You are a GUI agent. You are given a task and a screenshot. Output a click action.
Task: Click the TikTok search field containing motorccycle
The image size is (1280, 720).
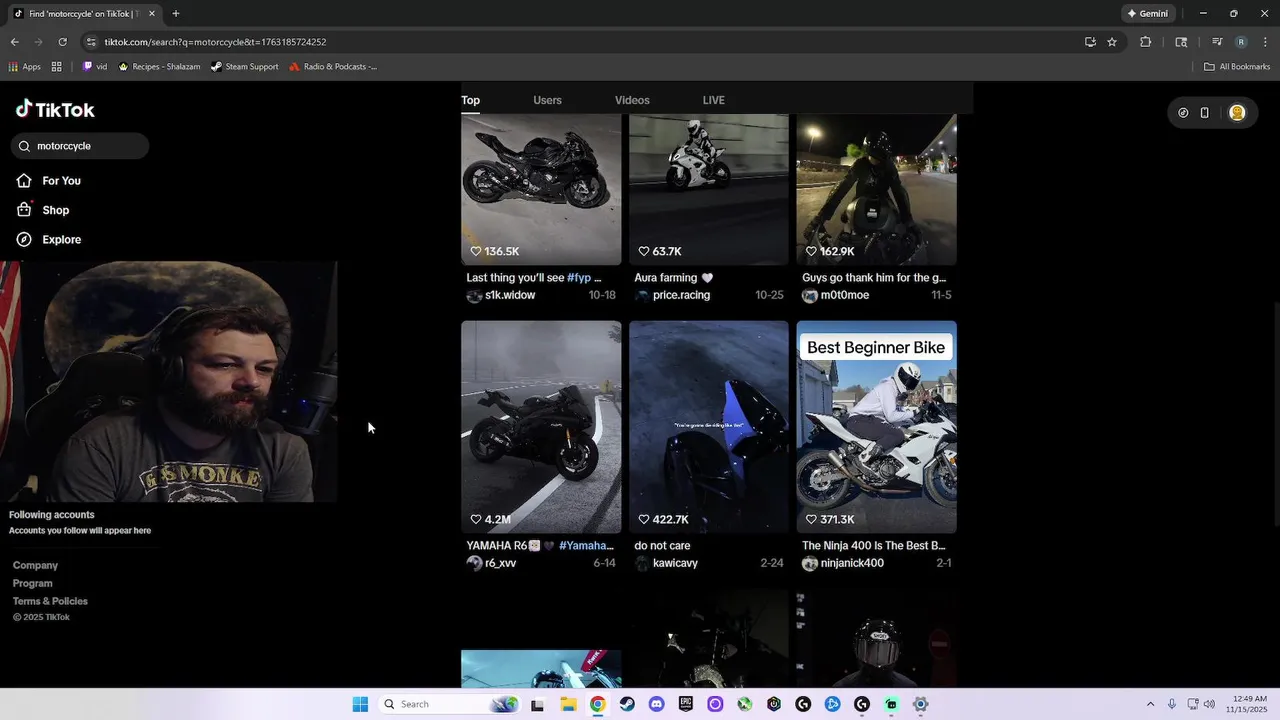click(x=81, y=146)
